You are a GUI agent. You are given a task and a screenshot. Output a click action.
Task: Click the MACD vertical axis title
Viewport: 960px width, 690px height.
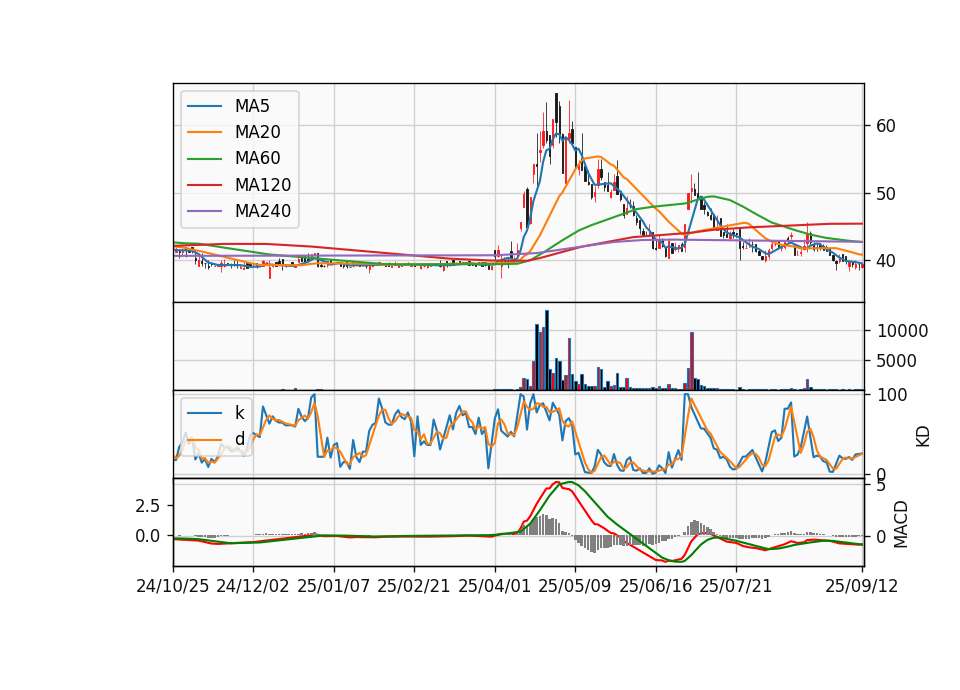(x=901, y=525)
